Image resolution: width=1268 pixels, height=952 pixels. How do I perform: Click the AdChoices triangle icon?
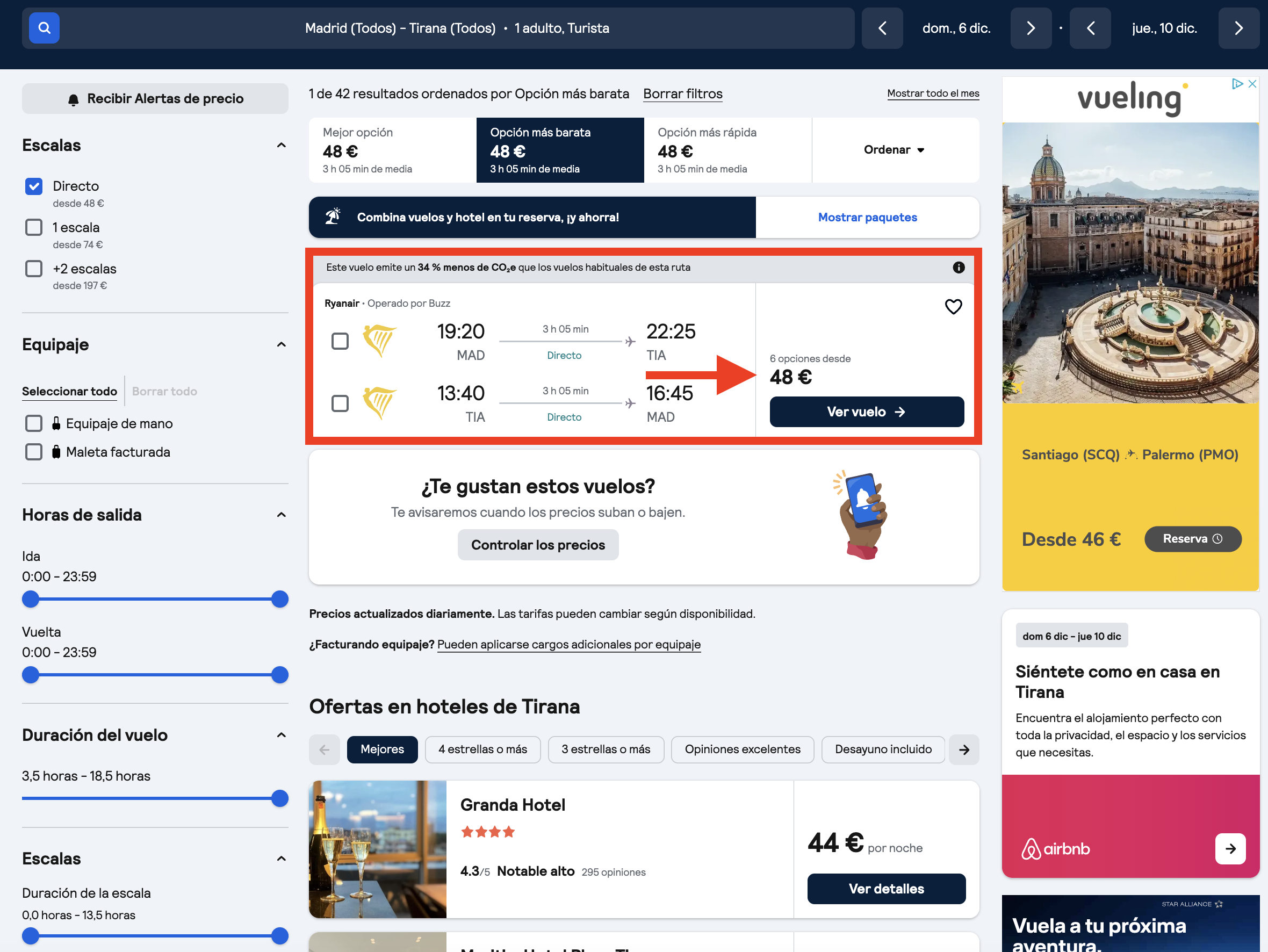[x=1237, y=84]
